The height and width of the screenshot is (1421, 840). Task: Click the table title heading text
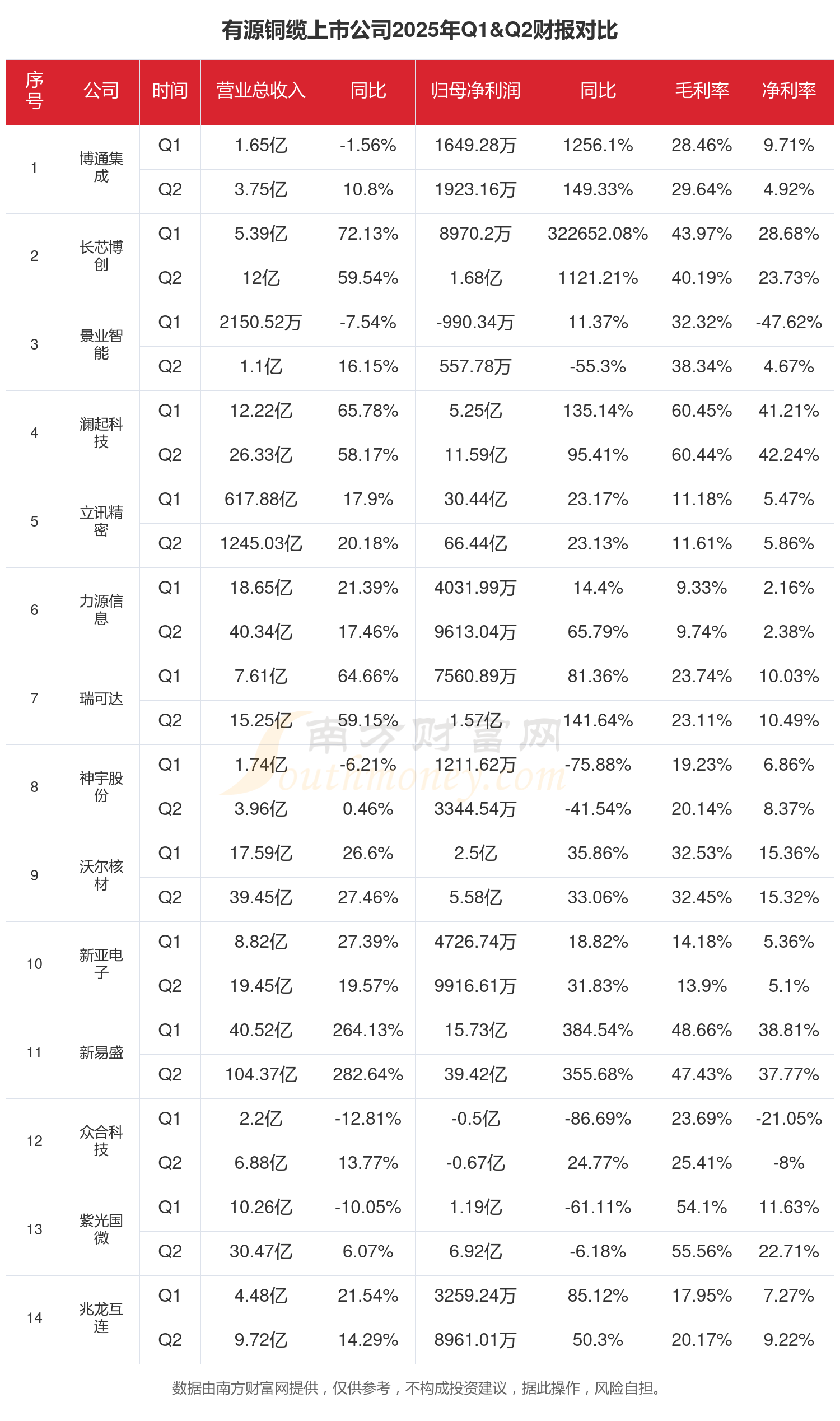pos(419,30)
